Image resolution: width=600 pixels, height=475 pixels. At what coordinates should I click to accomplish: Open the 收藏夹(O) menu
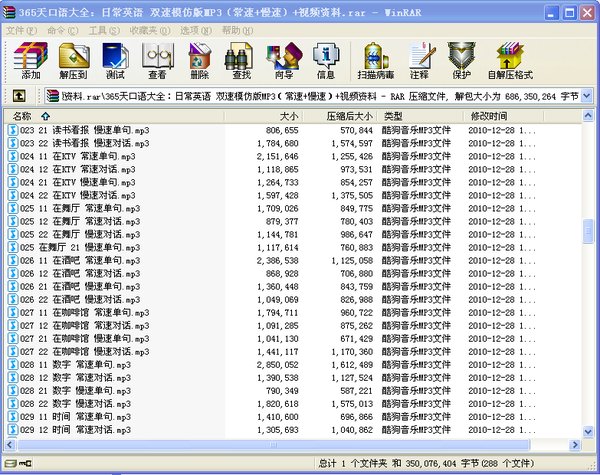coord(150,30)
